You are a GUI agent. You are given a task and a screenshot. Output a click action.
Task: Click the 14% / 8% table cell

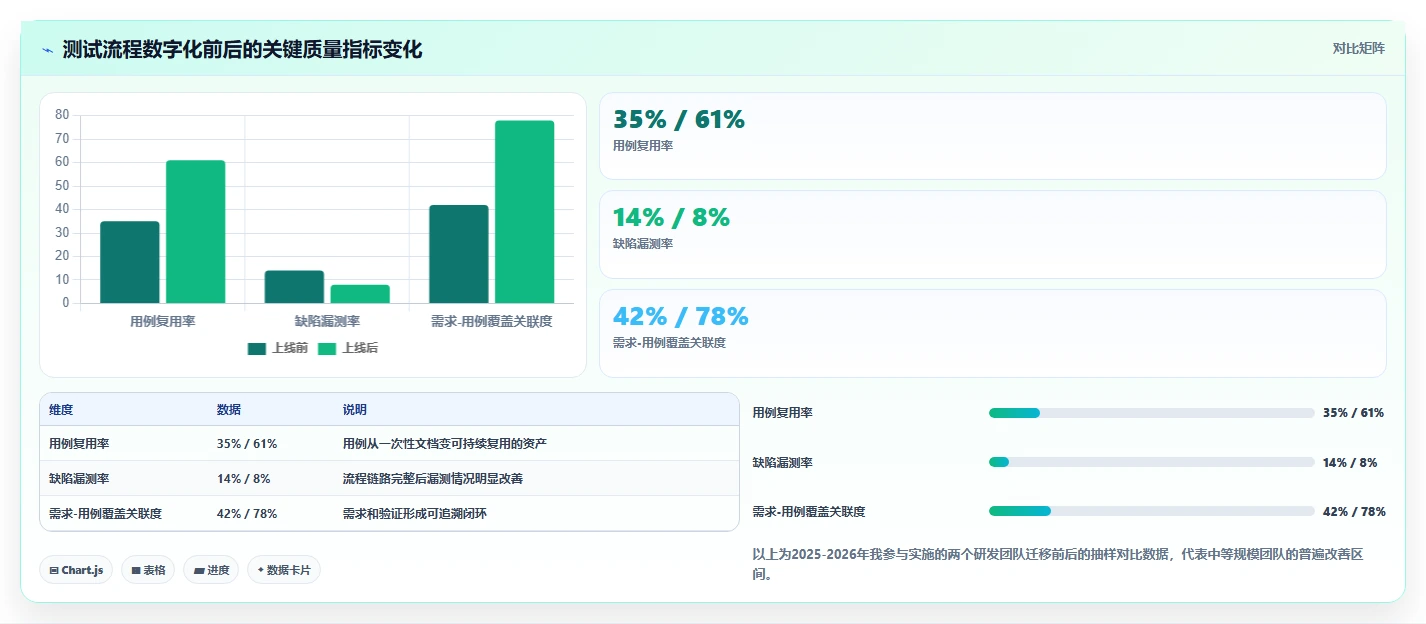[243, 479]
